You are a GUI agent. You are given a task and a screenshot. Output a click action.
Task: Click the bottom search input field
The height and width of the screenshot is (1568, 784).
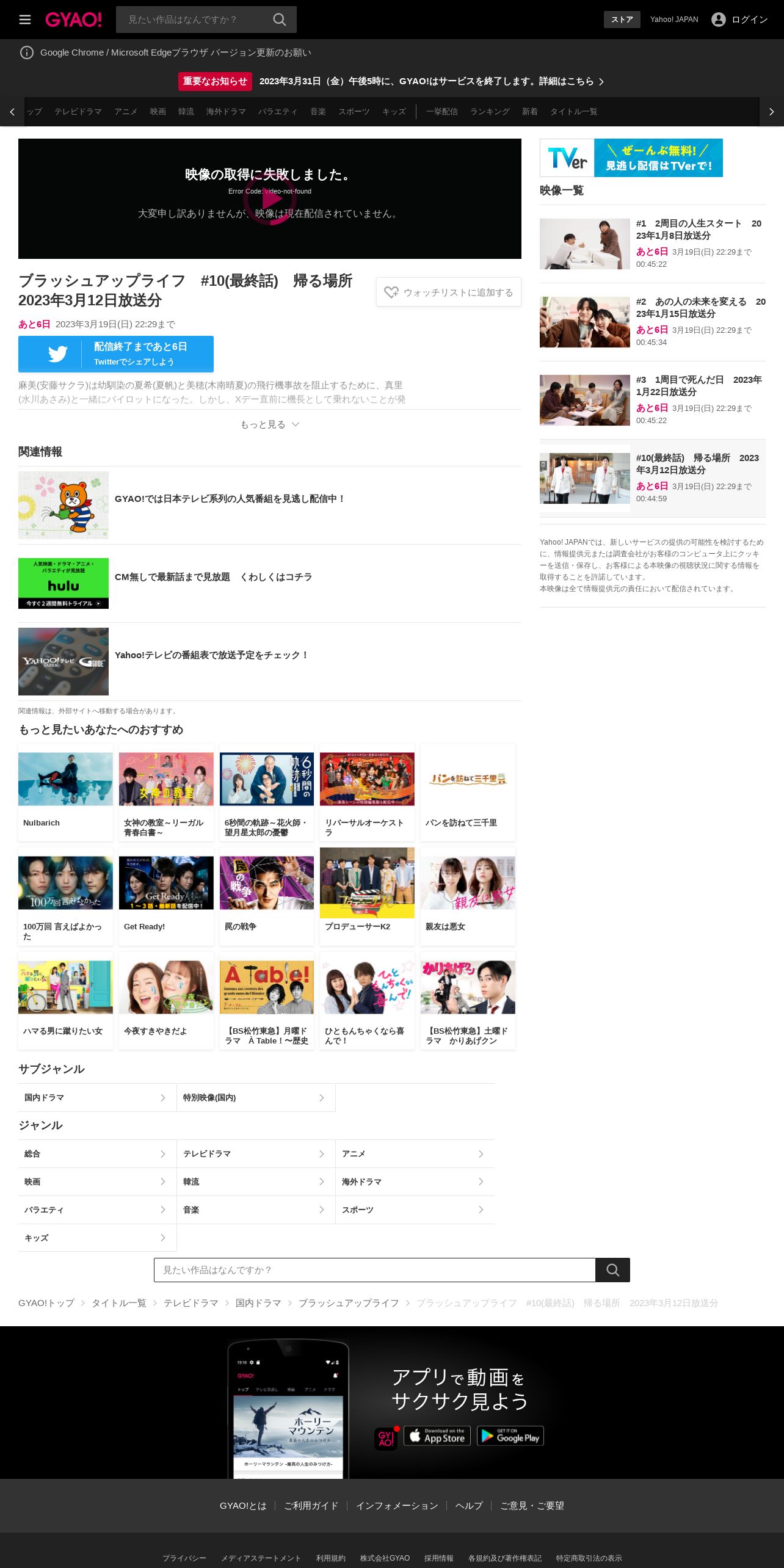[x=375, y=1270]
